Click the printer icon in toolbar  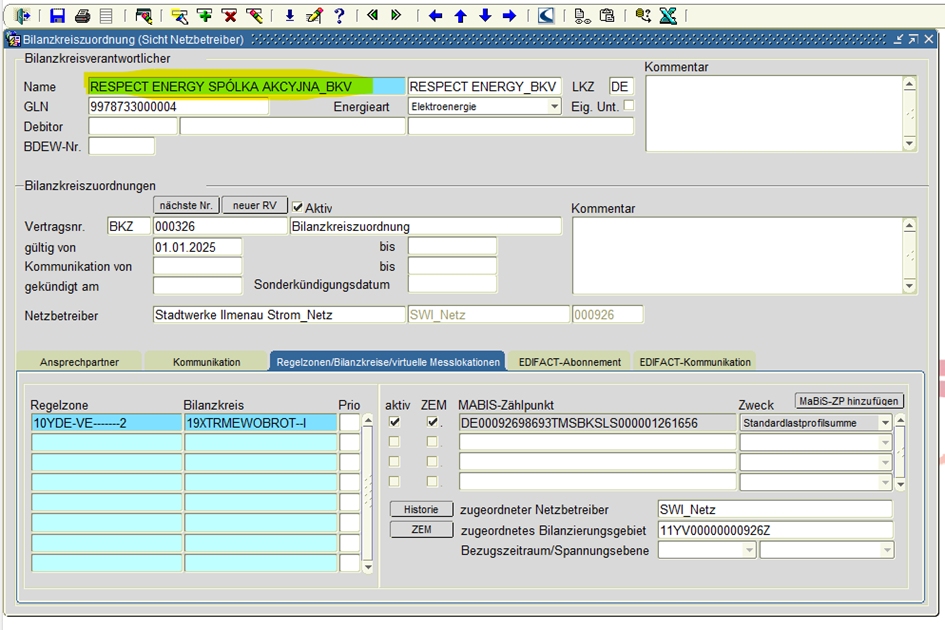[83, 15]
